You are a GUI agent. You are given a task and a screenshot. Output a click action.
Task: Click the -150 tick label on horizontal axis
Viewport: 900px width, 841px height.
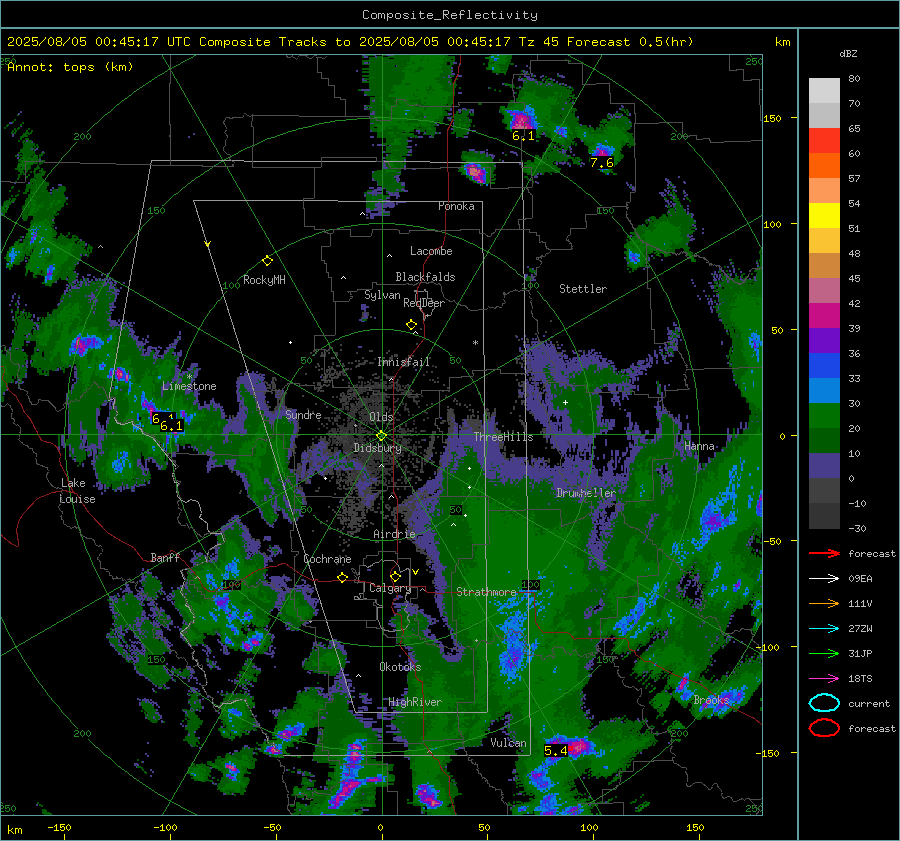pos(59,827)
